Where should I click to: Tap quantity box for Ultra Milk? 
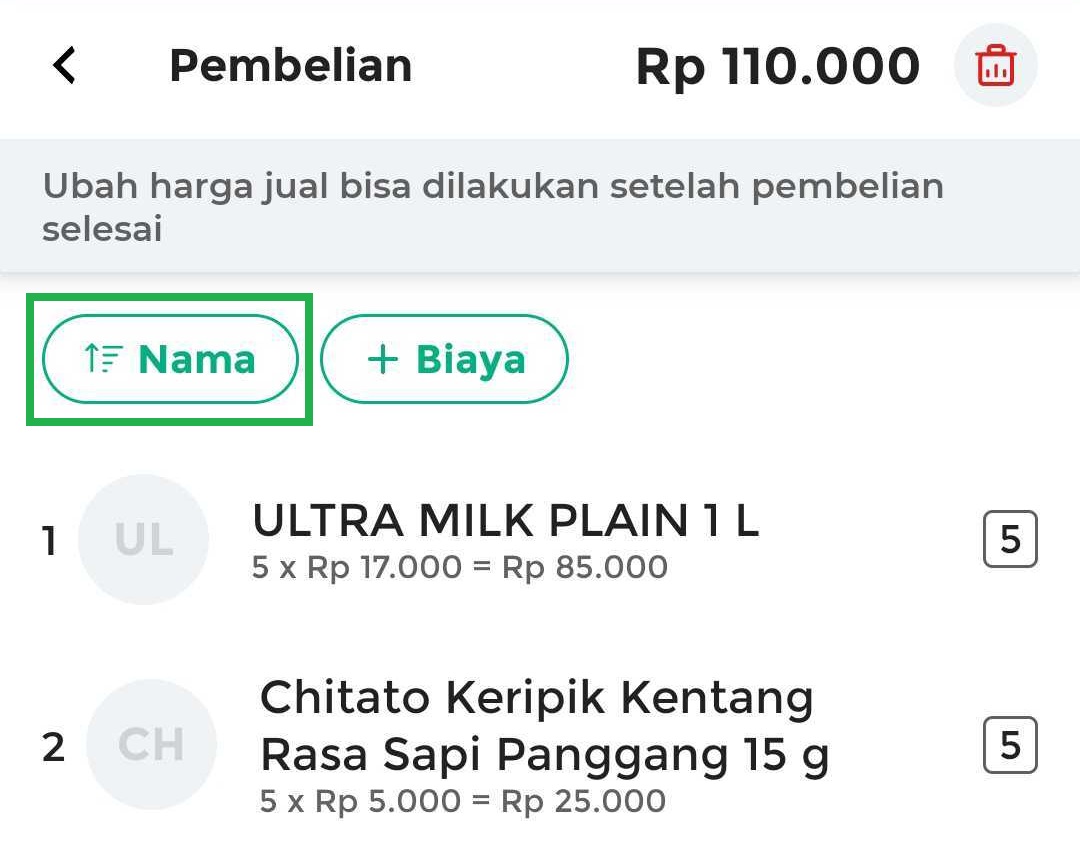click(x=1010, y=540)
